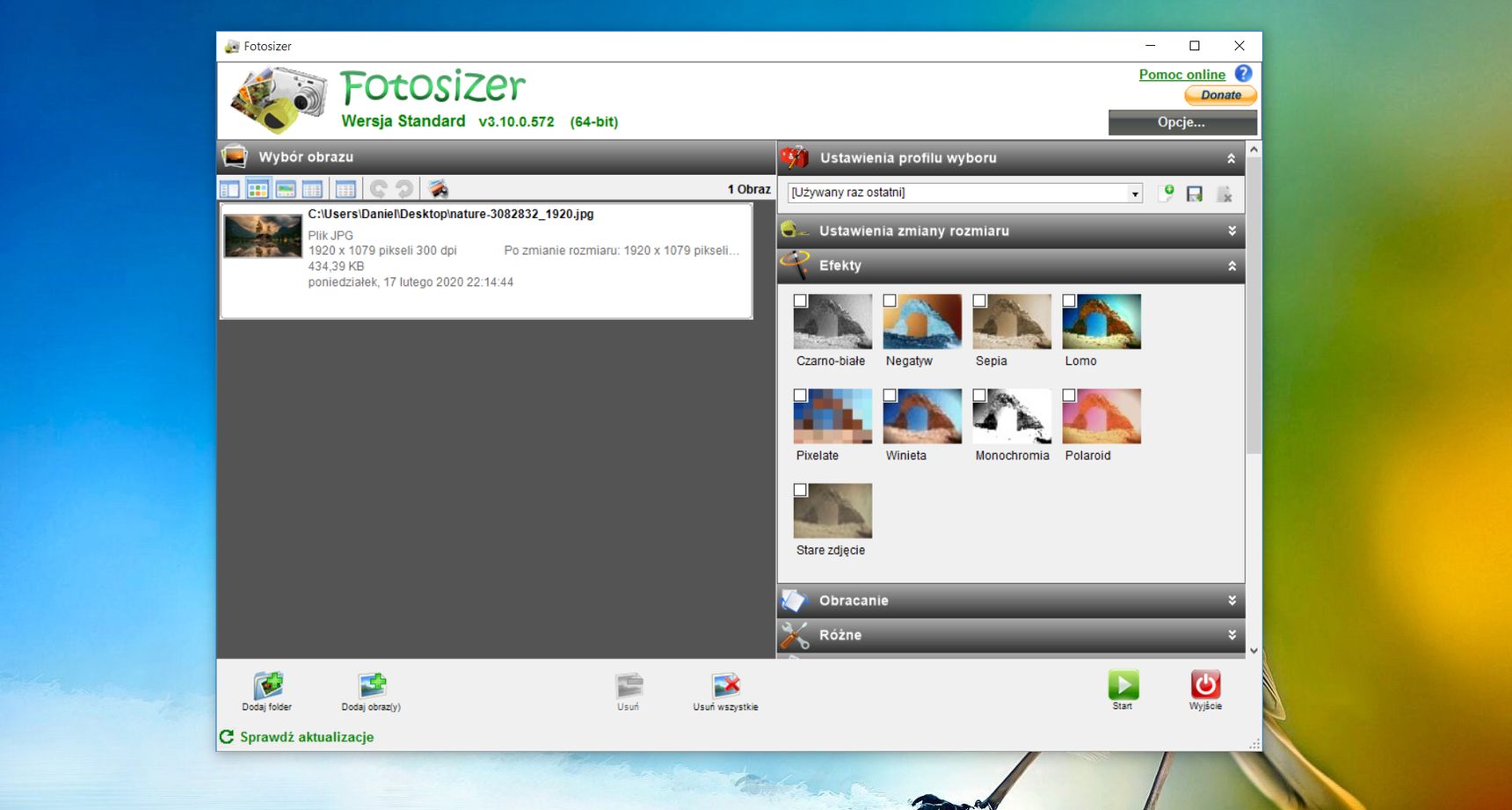Screen dimensions: 1512x810
Task: Click the Usuń icon
Action: point(629,685)
